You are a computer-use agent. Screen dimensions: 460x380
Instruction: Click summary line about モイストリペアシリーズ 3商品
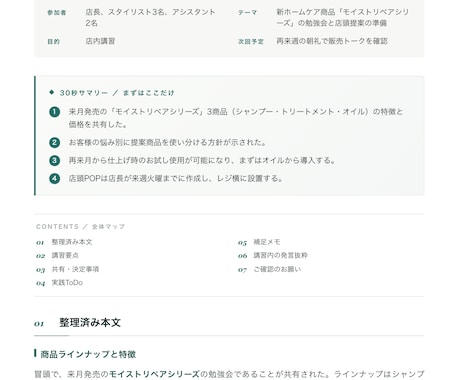pyautogui.click(x=236, y=118)
